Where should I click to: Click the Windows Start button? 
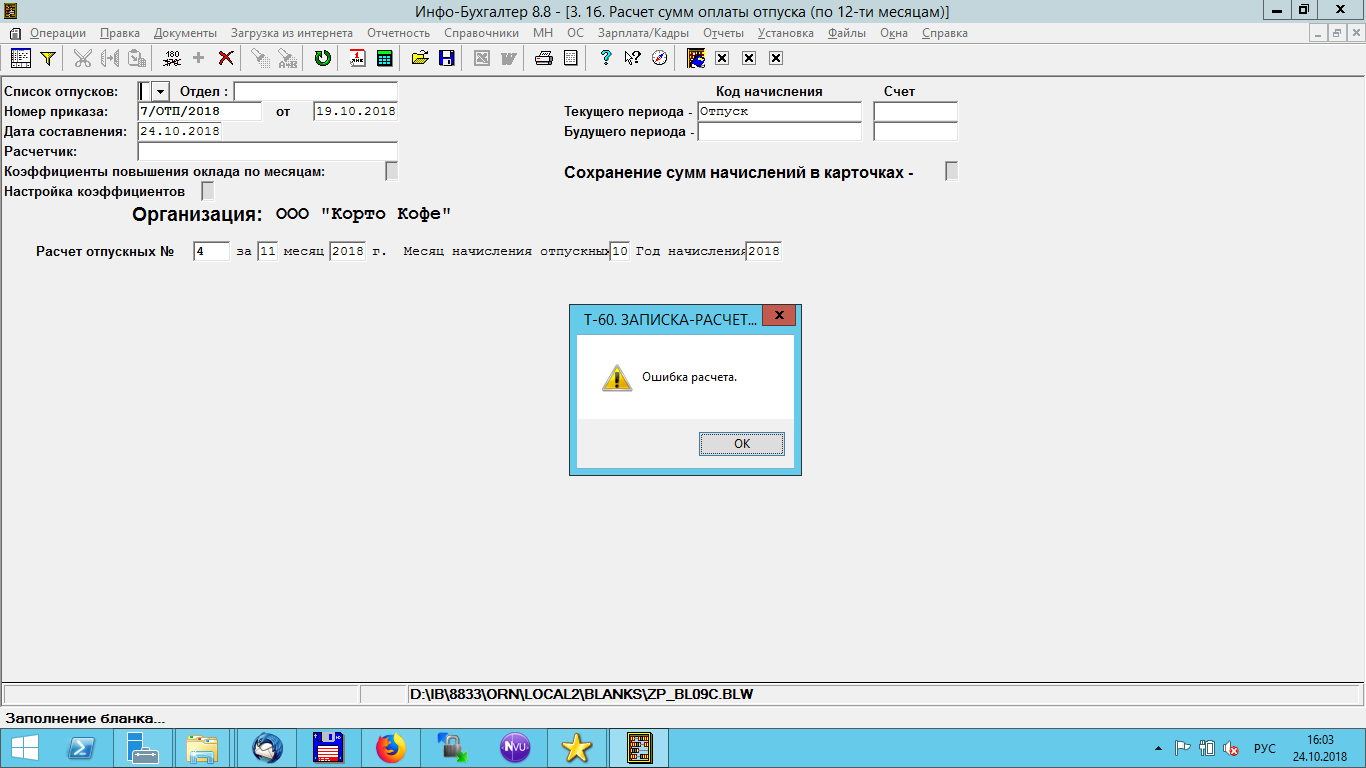click(x=24, y=747)
